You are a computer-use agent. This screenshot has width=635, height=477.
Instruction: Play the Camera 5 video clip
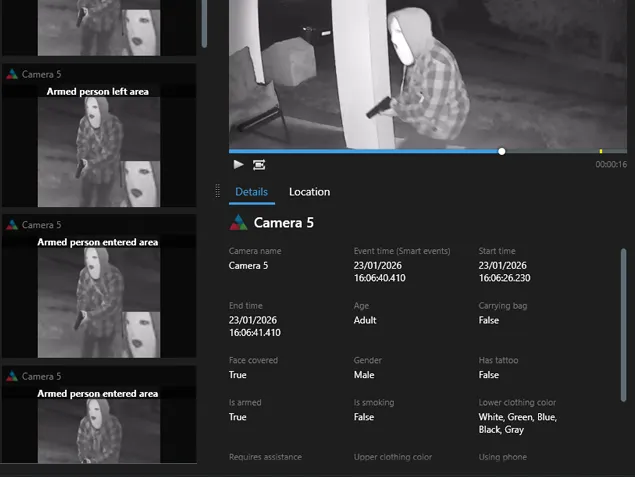point(238,164)
